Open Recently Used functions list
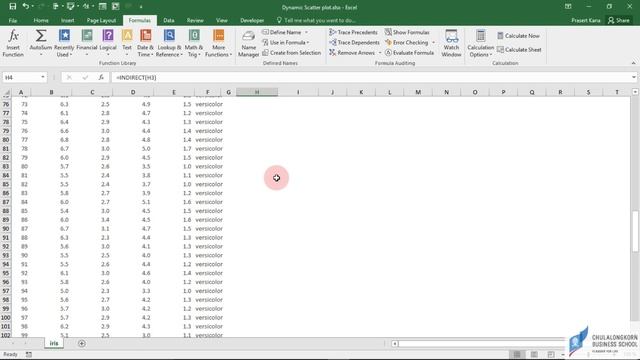 64,43
